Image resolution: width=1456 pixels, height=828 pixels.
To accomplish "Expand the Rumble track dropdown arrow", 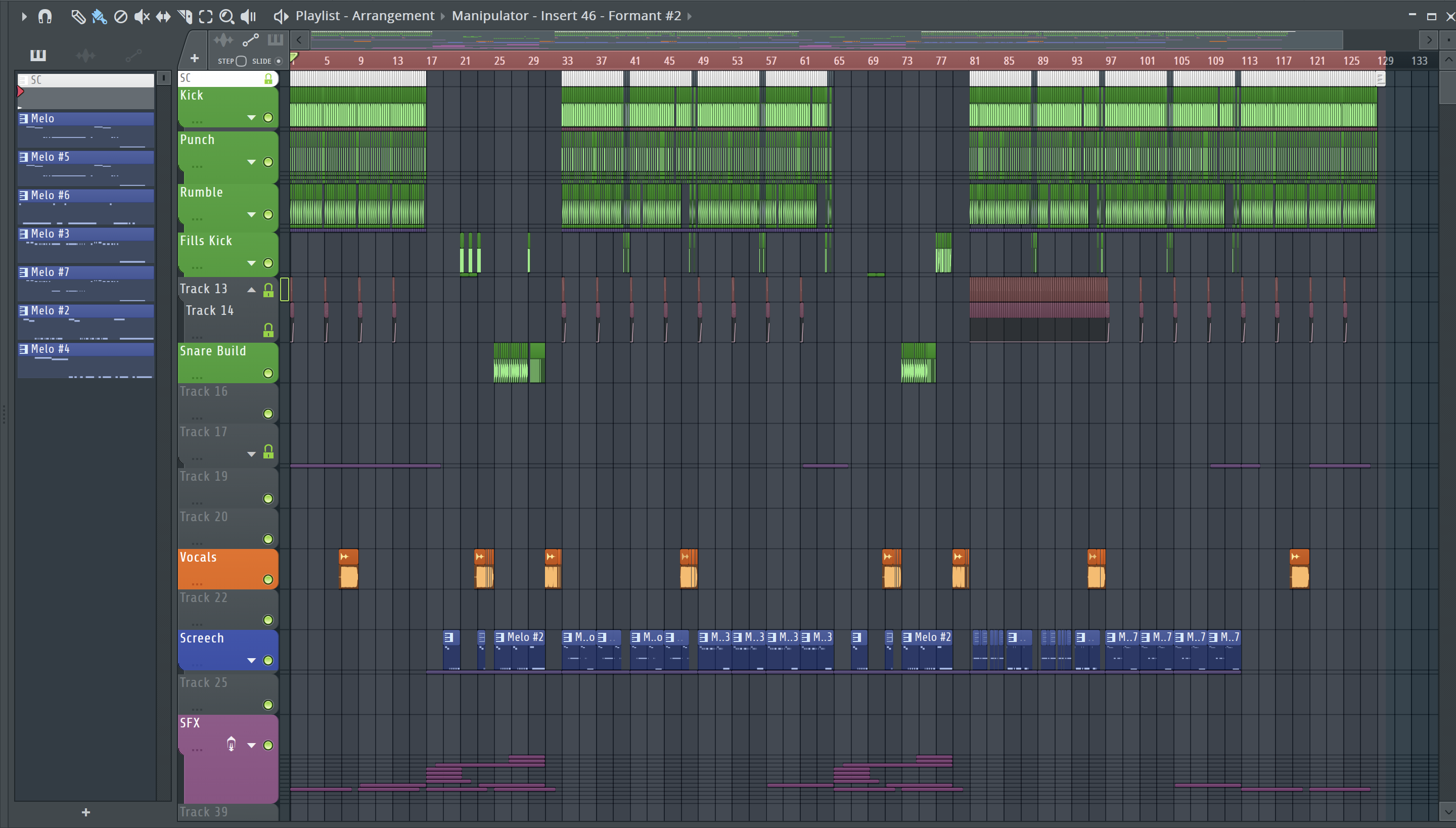I will [x=251, y=214].
